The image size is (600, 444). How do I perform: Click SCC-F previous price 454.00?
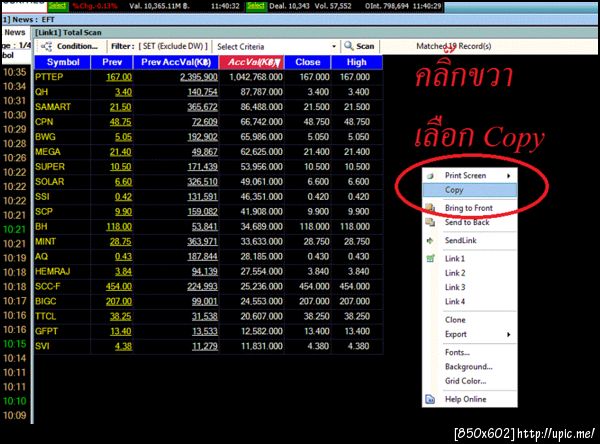119,286
